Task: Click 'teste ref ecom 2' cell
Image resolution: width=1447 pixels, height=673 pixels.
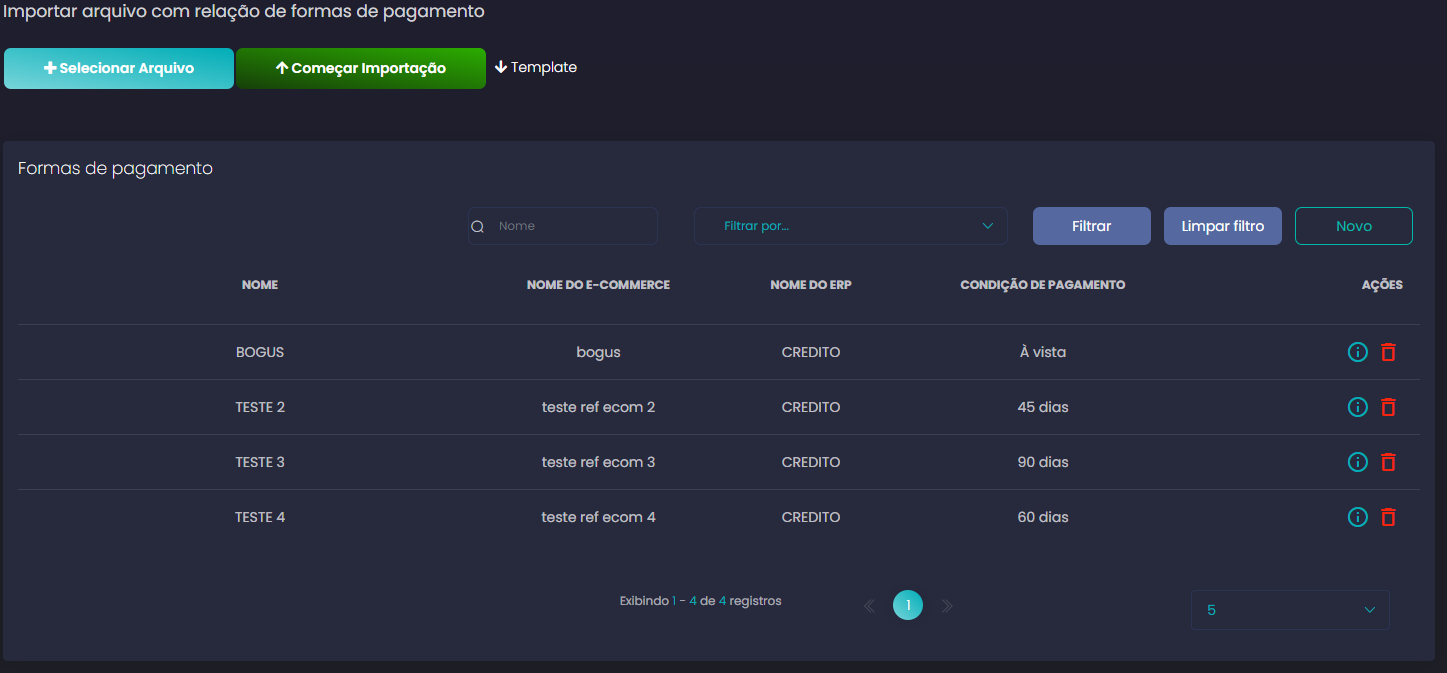Action: click(x=598, y=407)
